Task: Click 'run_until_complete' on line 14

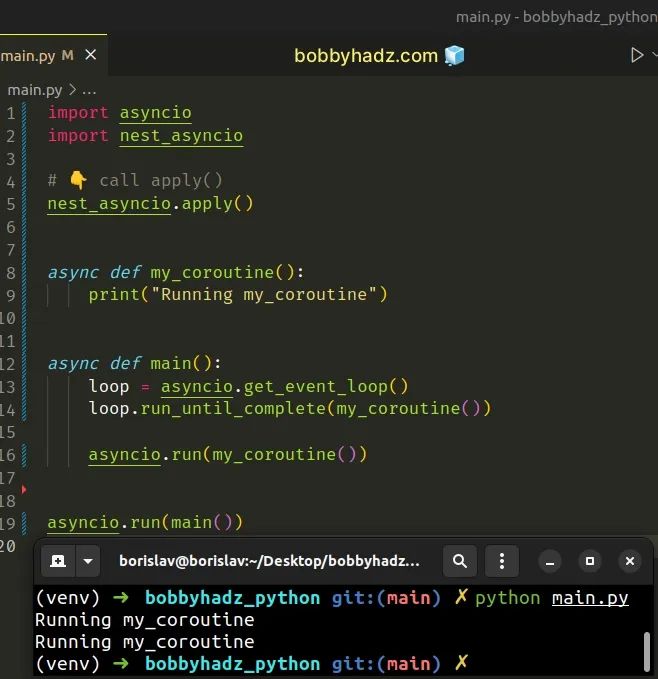Action: [233, 409]
